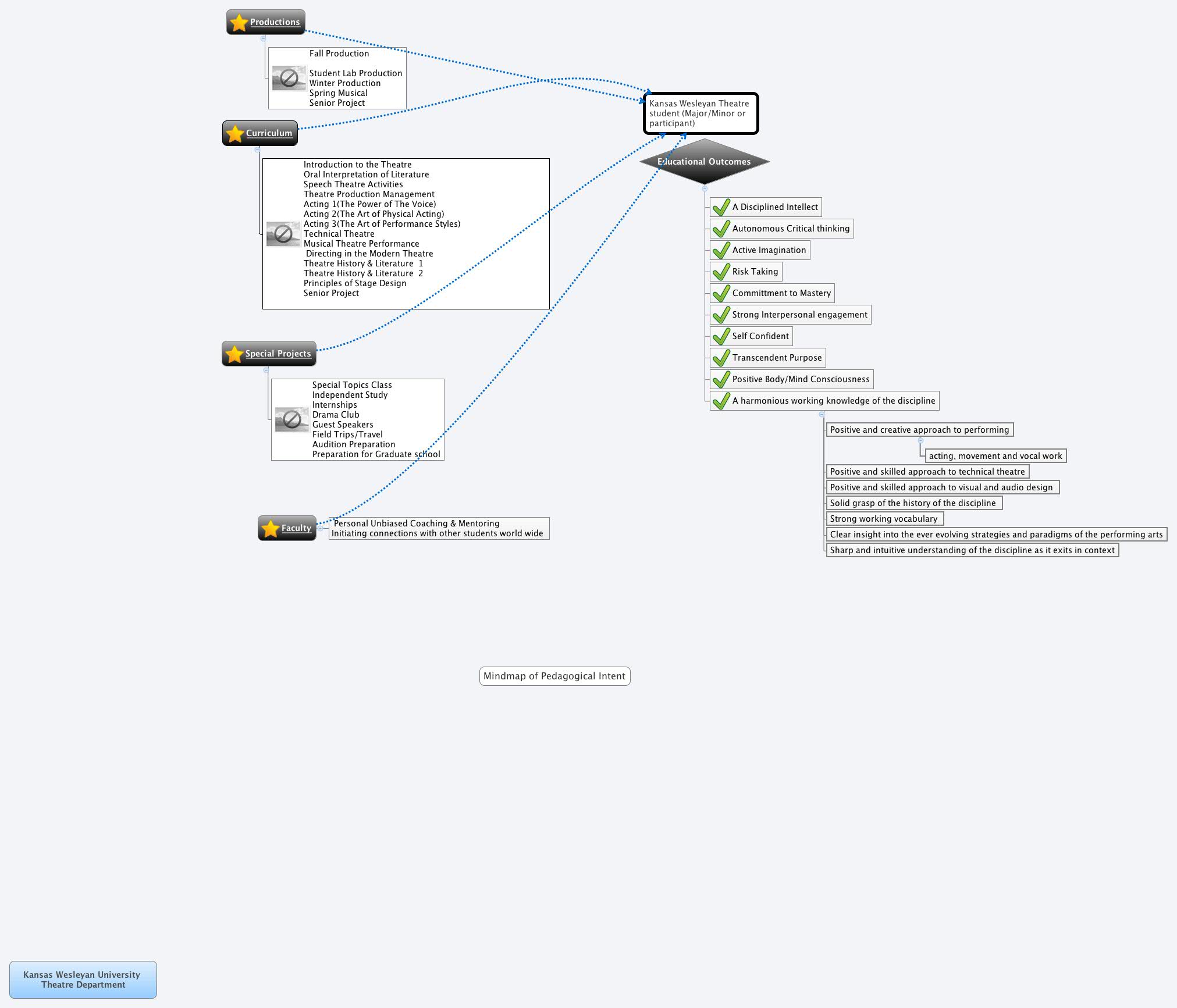Click the green checkmark beside Risk Taking
The width and height of the screenshot is (1177, 1008).
tap(721, 272)
